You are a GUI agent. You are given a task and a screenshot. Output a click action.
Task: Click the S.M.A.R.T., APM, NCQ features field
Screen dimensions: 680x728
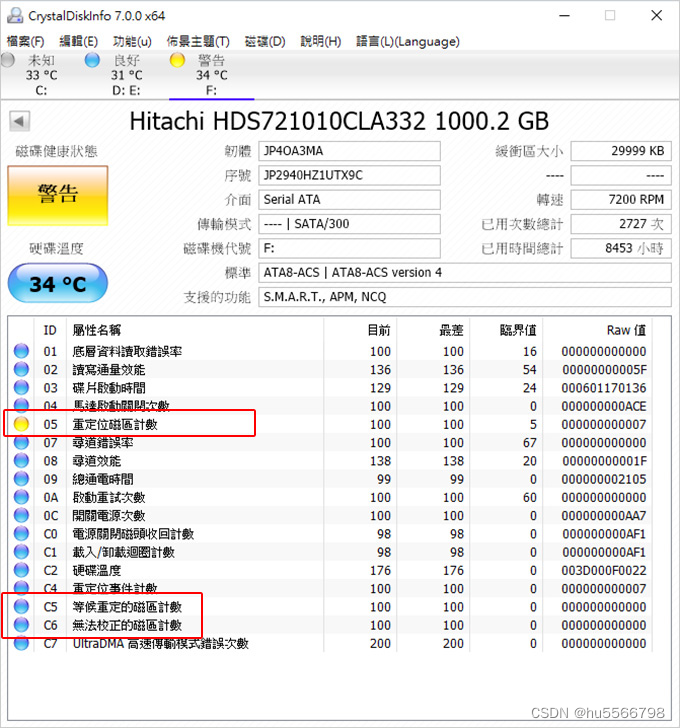coord(465,297)
